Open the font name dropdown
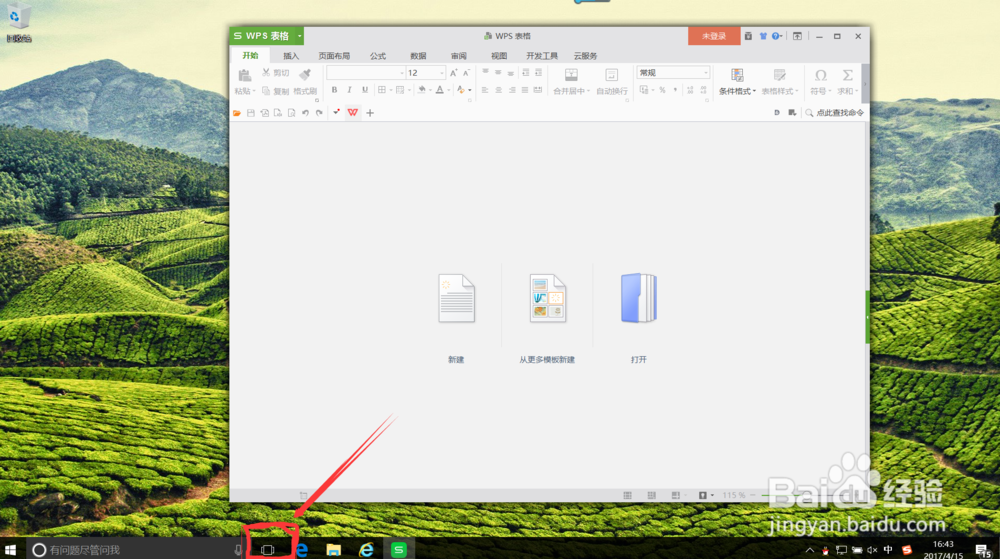The height and width of the screenshot is (559, 1000). pos(402,73)
